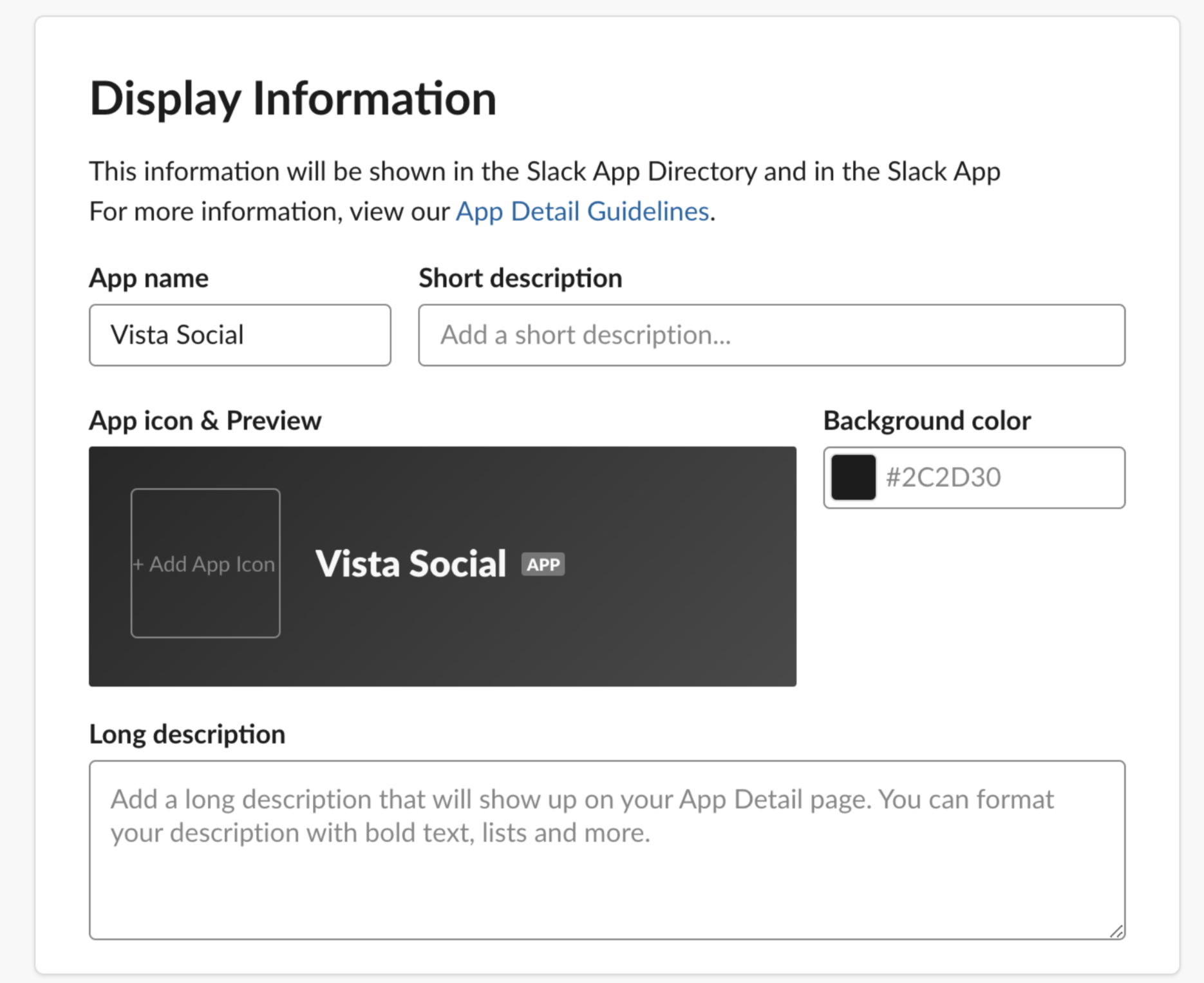This screenshot has height=983, width=1204.
Task: Click the black color square next to #2C2D30
Action: click(854, 477)
